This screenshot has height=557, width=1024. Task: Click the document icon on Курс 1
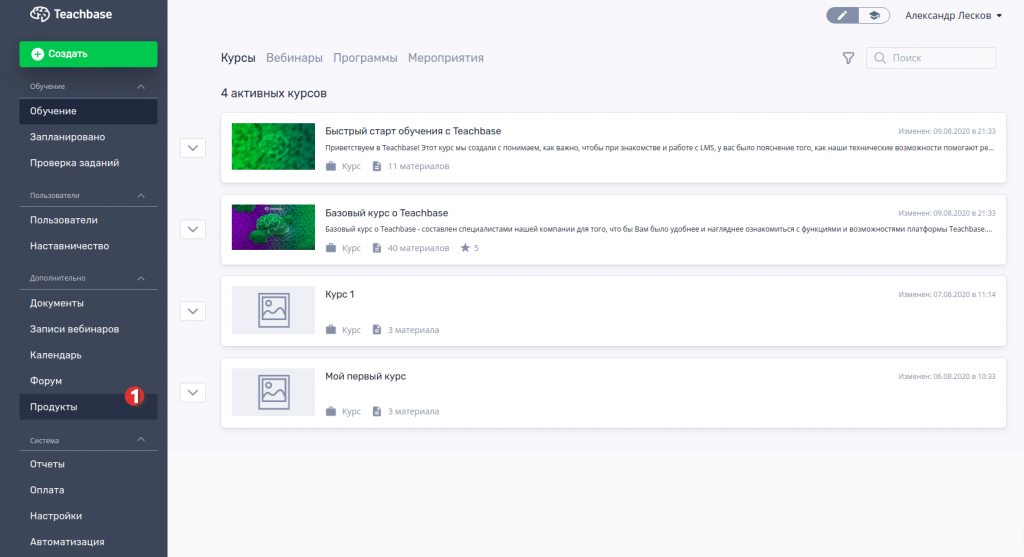click(x=377, y=330)
